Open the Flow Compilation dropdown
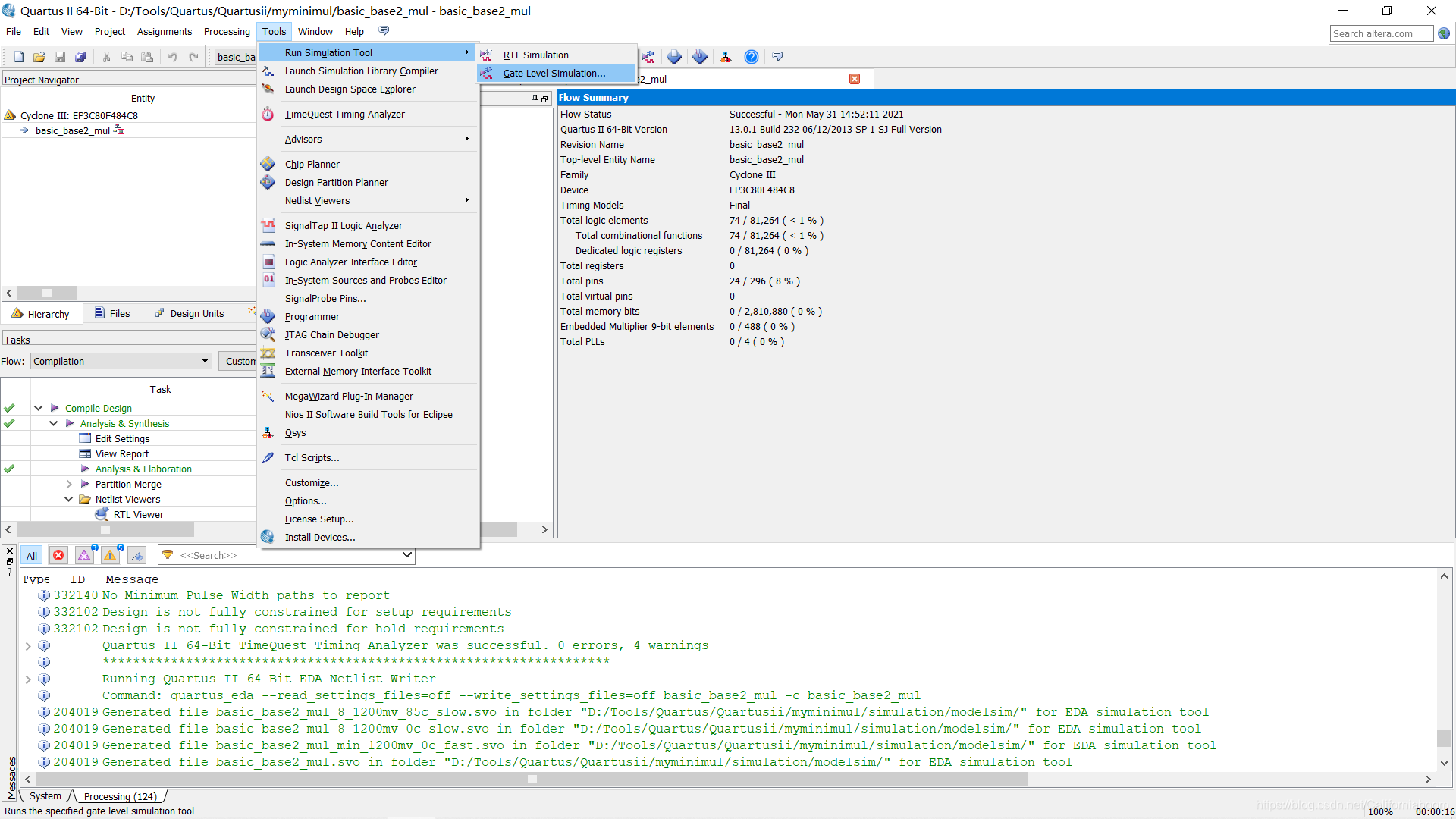This screenshot has height=819, width=1456. pyautogui.click(x=121, y=362)
